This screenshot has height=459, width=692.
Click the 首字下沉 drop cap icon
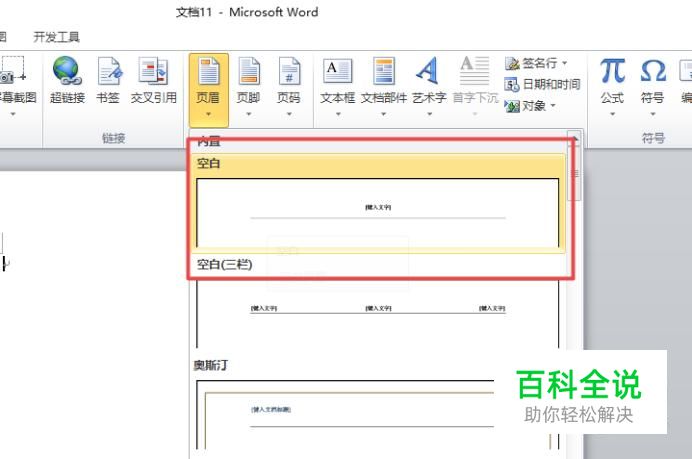[474, 71]
